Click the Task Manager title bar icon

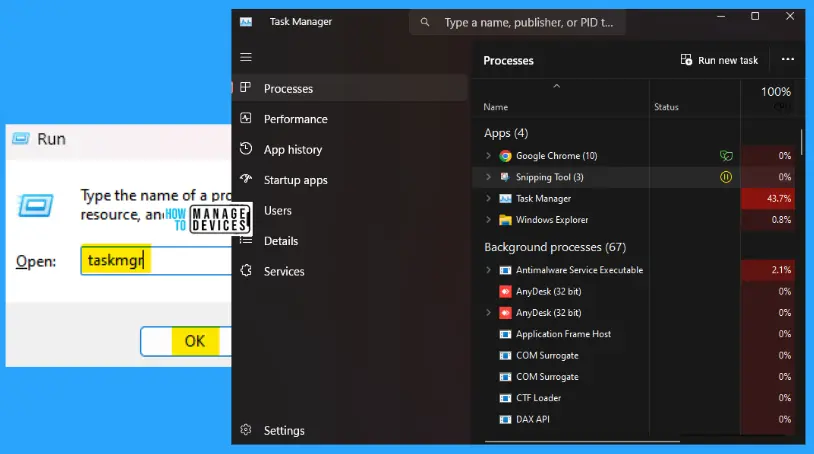coord(246,22)
